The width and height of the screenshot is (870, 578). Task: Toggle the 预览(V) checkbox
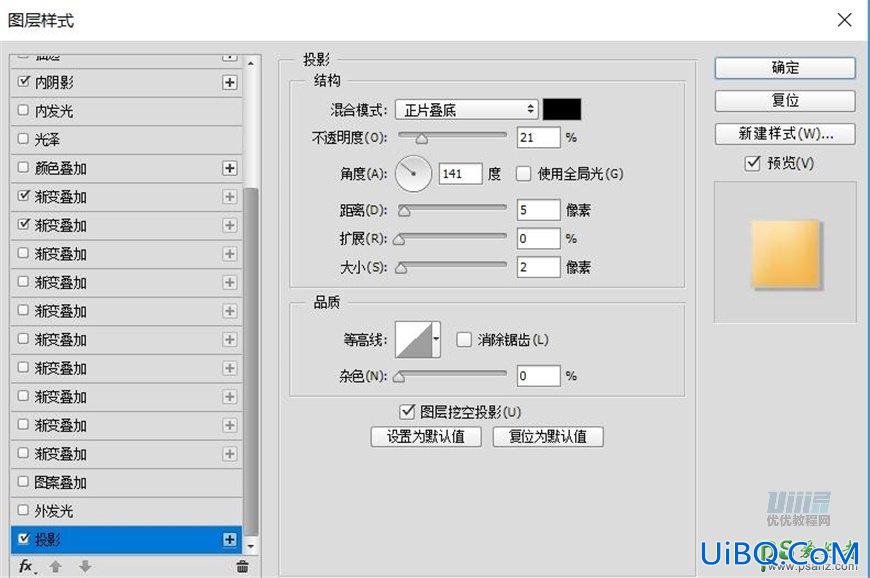(752, 163)
